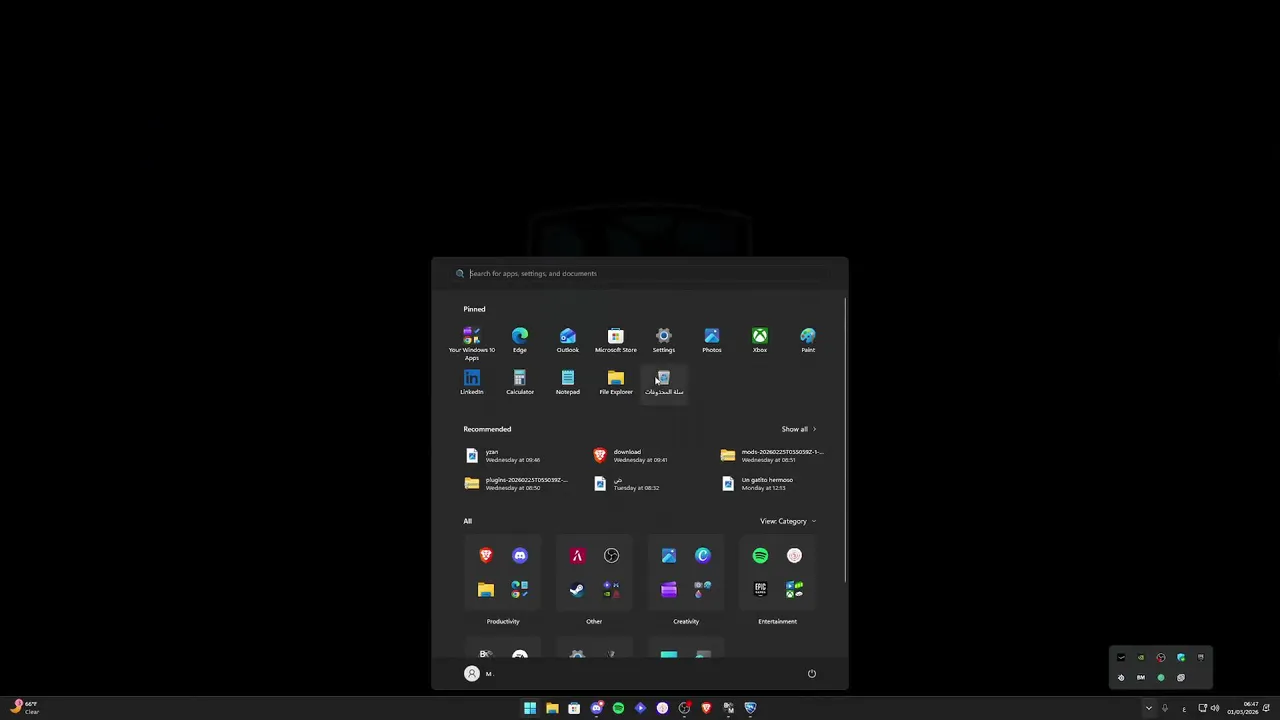Launch Discord in Productivity category
The image size is (1280, 720).
(x=520, y=555)
